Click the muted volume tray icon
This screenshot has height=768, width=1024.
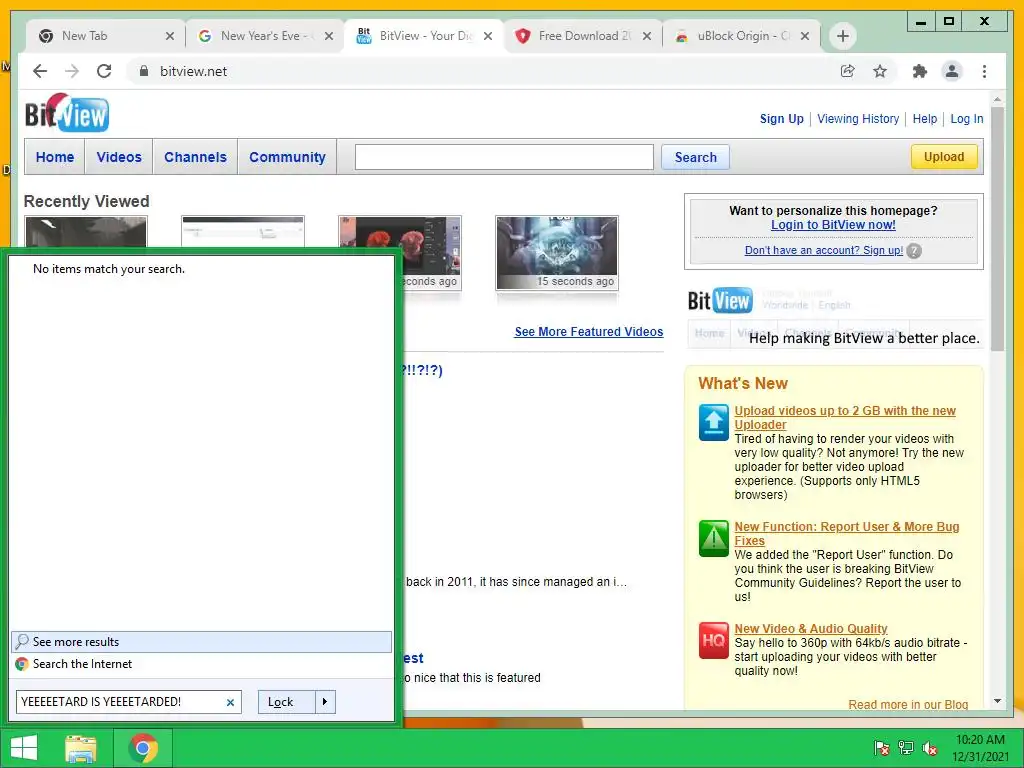930,748
